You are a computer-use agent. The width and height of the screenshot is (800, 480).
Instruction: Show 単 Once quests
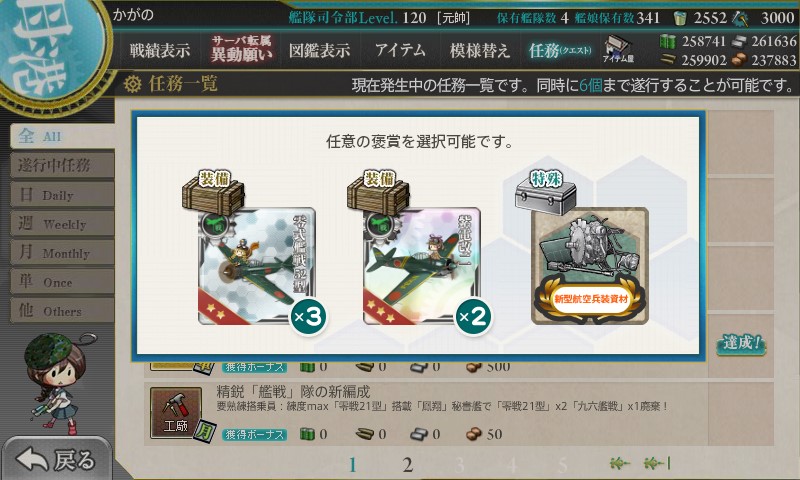[62, 282]
